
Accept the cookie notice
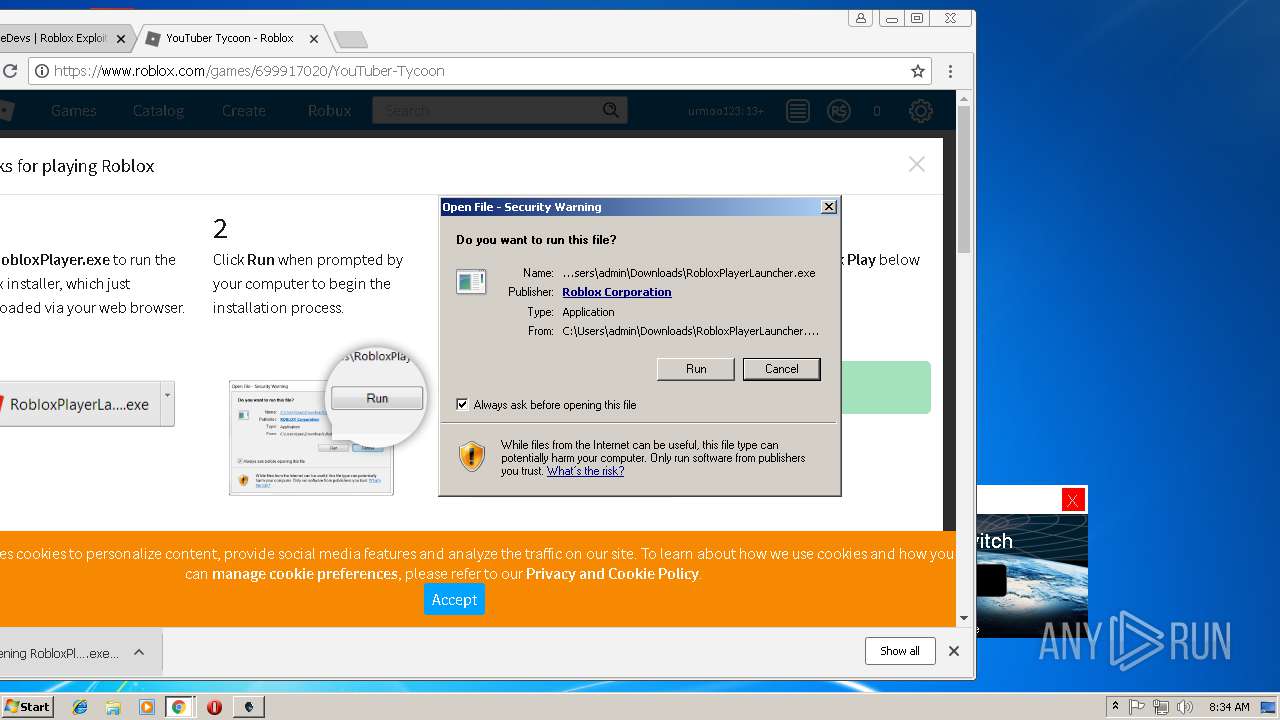454,599
